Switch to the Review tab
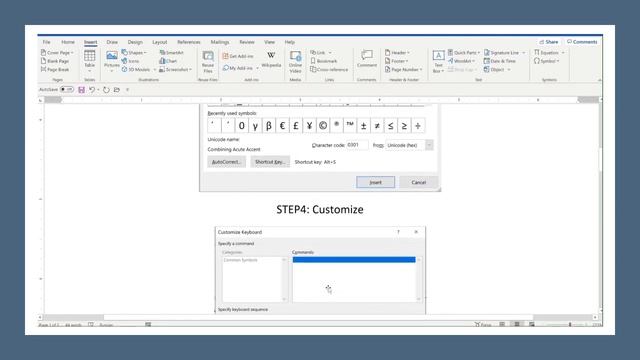 [247, 42]
